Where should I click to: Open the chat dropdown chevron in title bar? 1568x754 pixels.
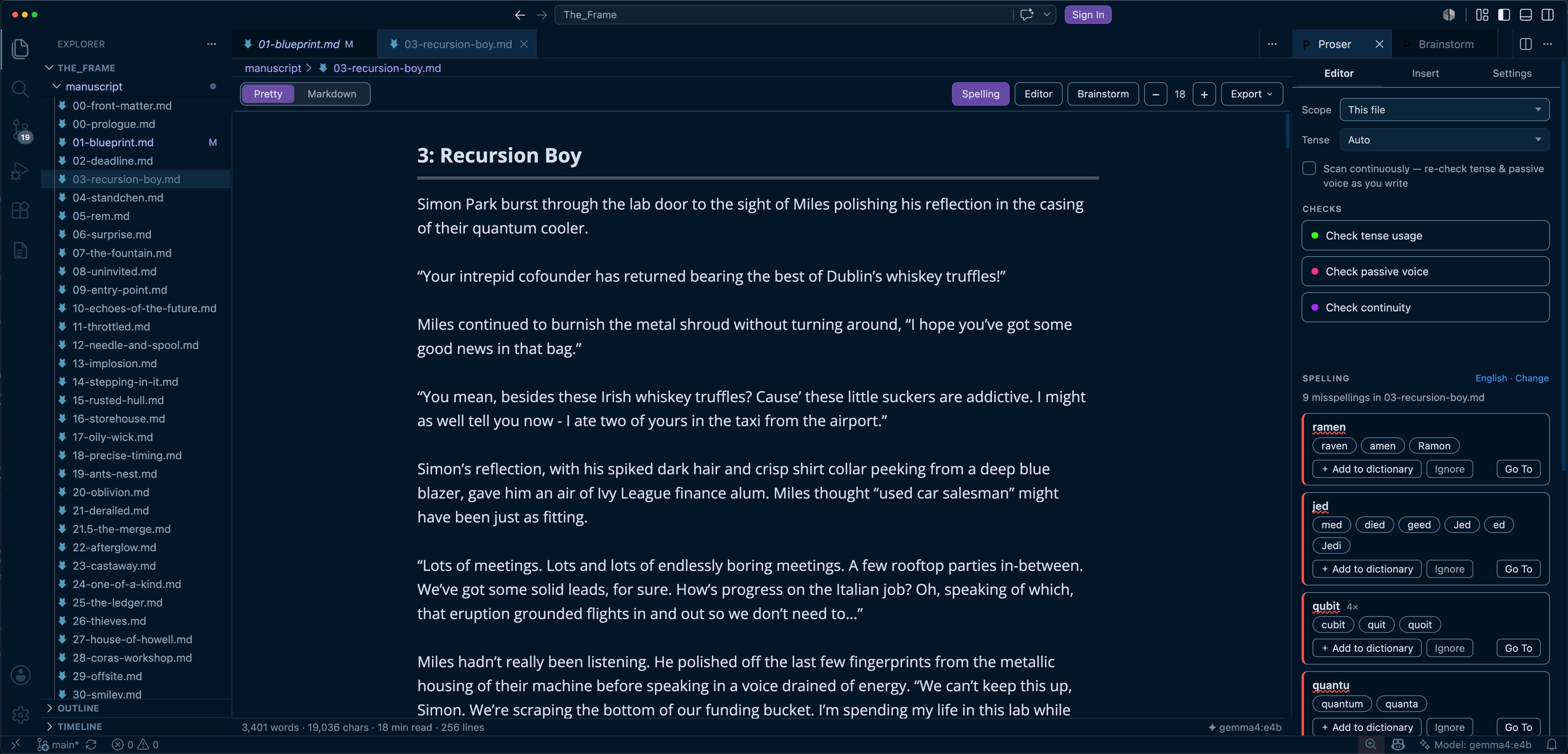tap(1046, 15)
